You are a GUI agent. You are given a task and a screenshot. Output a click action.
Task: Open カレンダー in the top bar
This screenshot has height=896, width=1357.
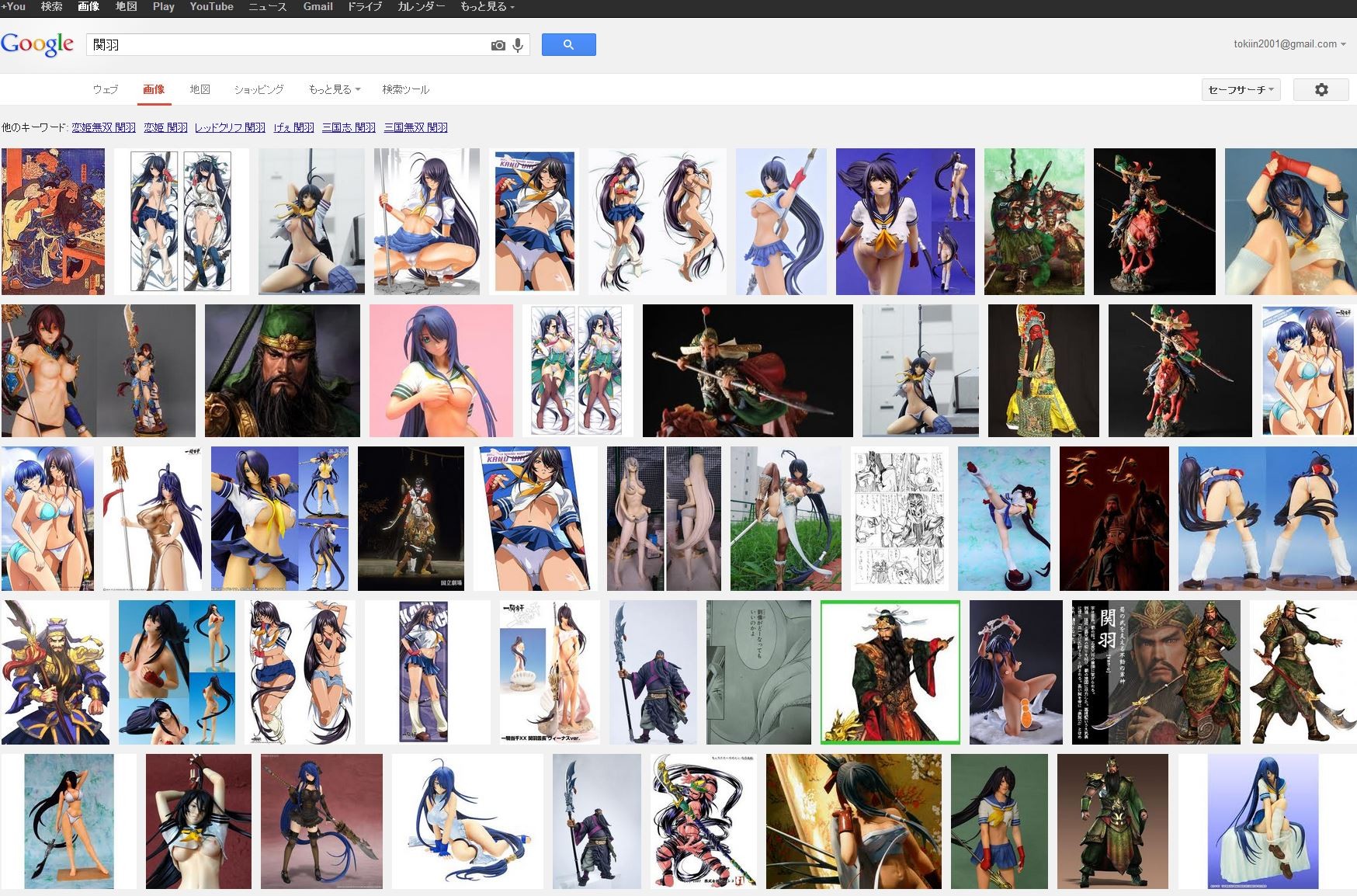point(422,7)
